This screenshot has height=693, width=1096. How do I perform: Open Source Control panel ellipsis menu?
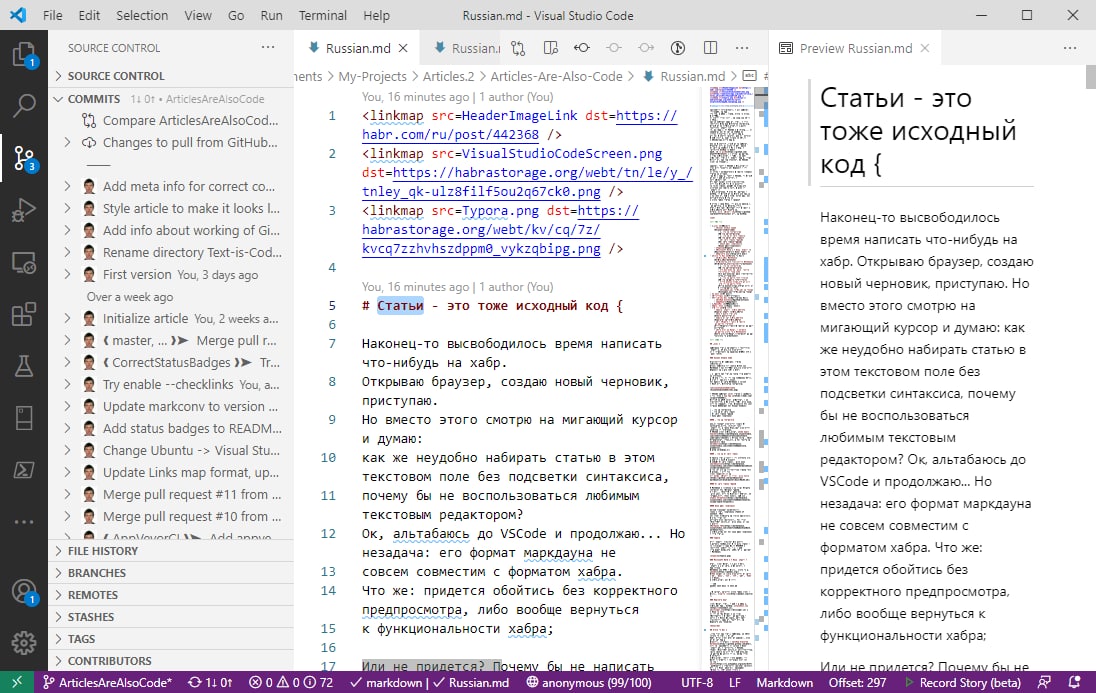(x=268, y=48)
